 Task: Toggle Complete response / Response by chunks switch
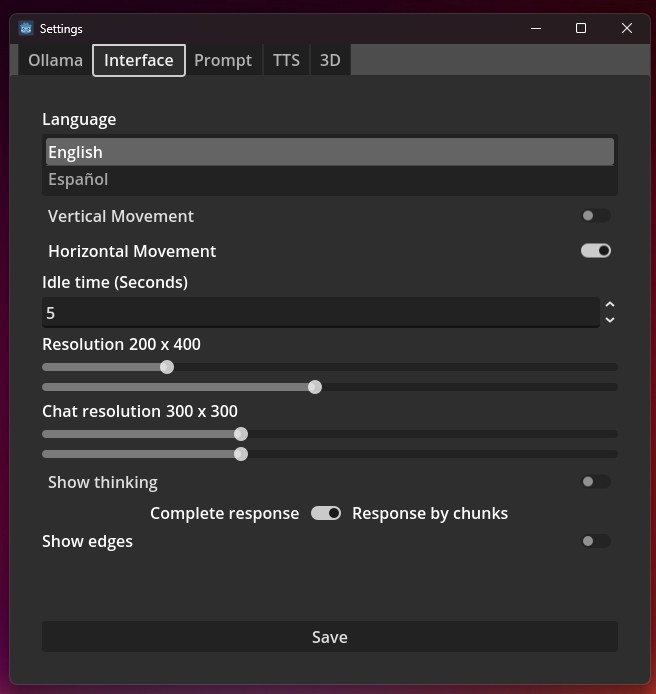326,513
